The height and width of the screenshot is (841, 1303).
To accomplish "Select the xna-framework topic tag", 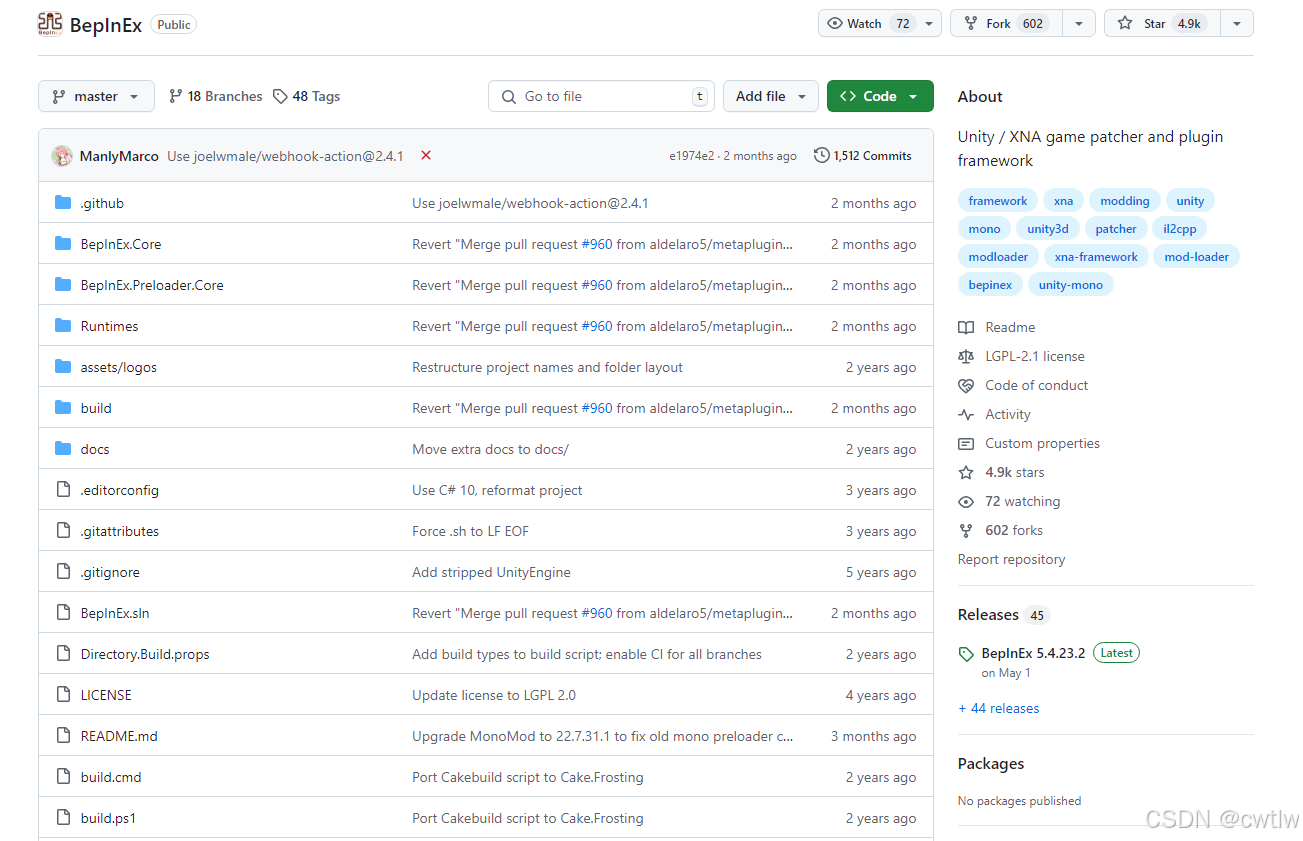I will coord(1096,257).
